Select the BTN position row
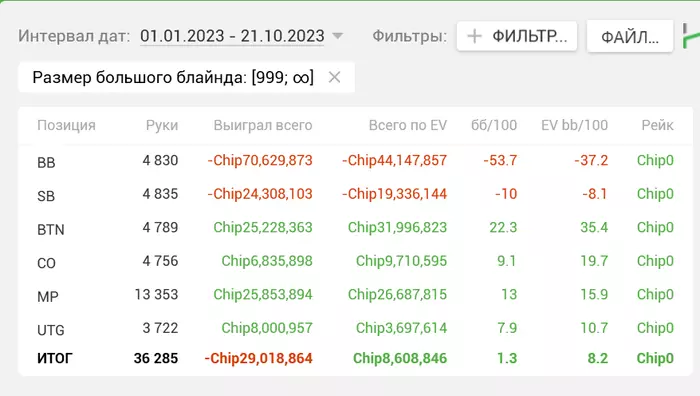The width and height of the screenshot is (700, 396). (x=355, y=228)
